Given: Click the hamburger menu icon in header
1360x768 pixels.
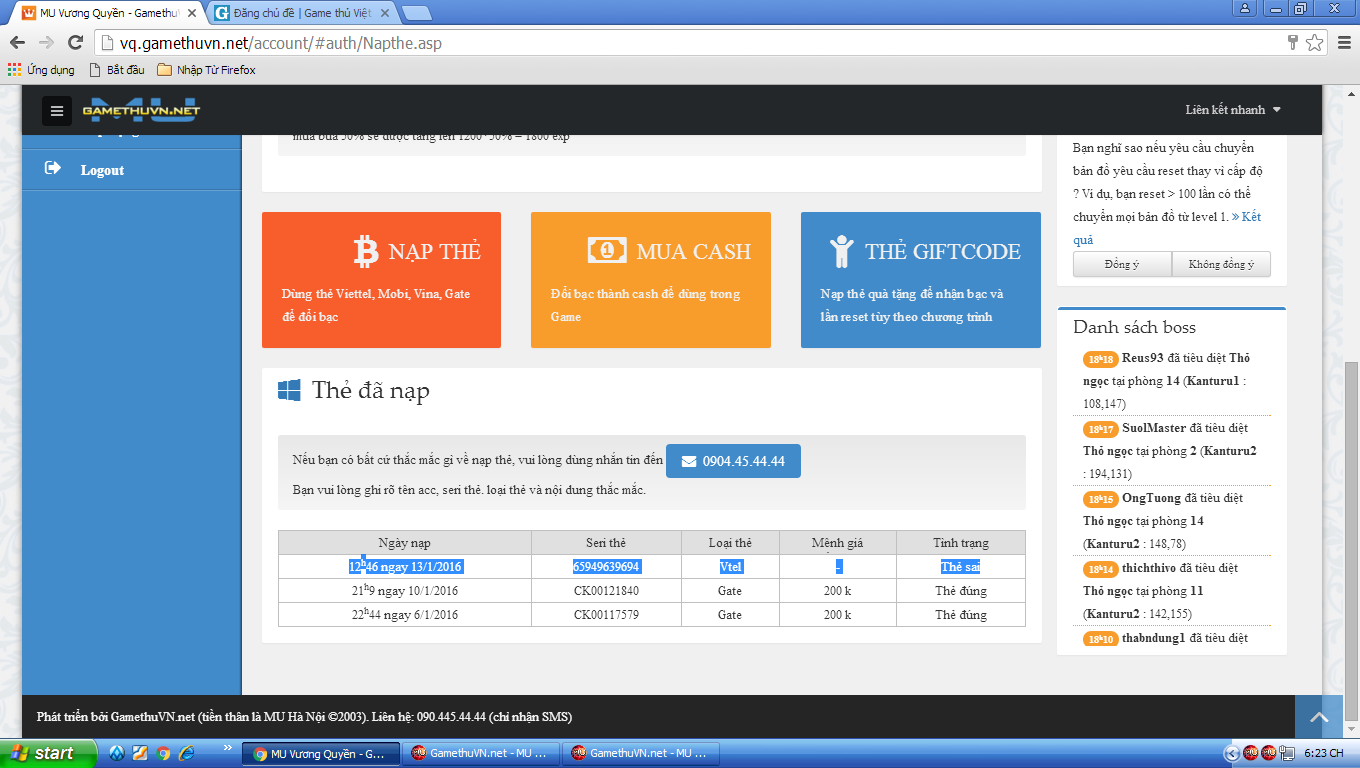Looking at the screenshot, I should [x=57, y=111].
